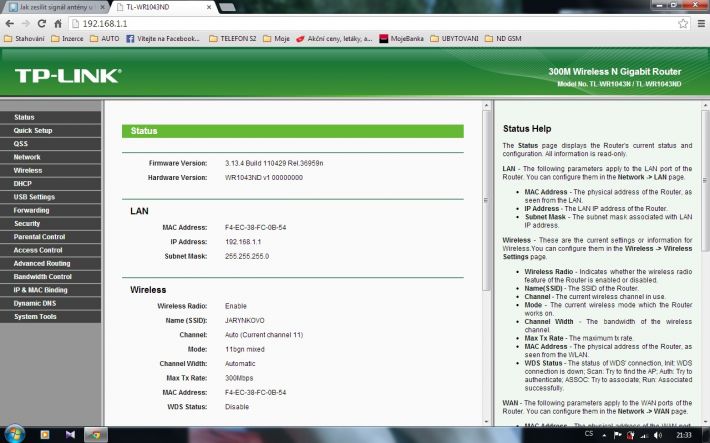Open the Facebook bookmark
The height and width of the screenshot is (443, 710).
163,39
